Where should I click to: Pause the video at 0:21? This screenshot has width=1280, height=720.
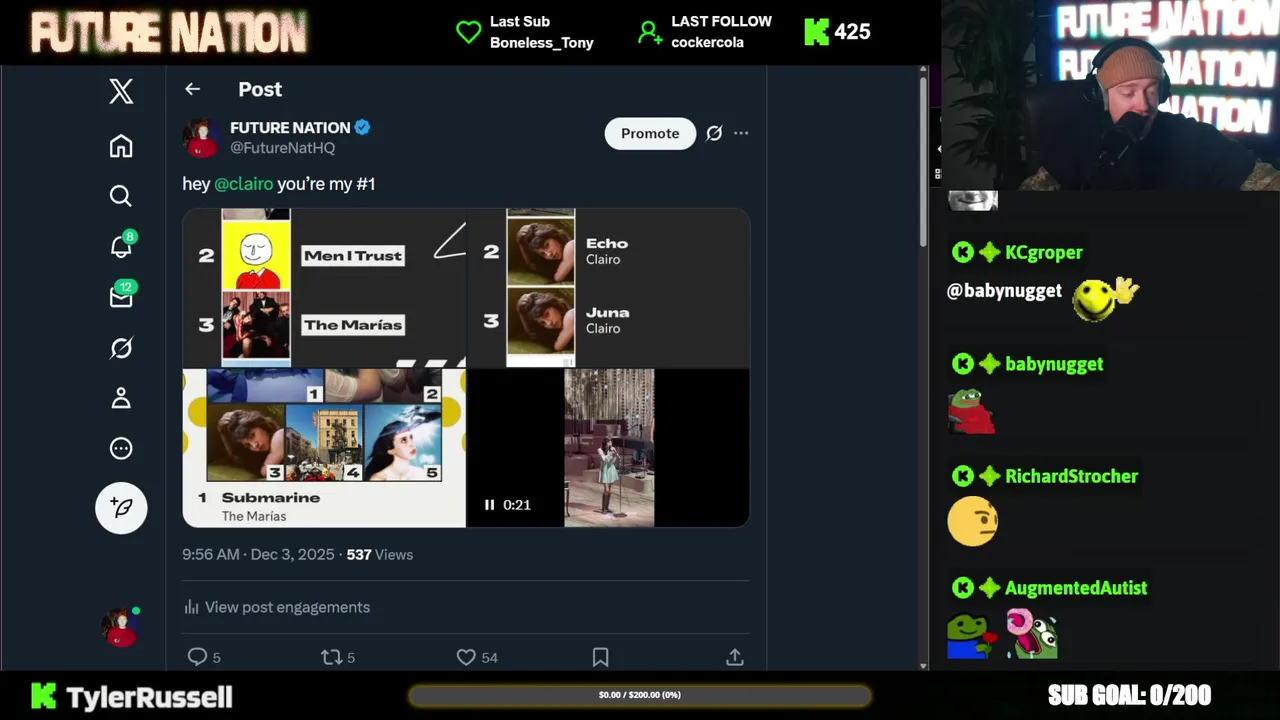(489, 505)
